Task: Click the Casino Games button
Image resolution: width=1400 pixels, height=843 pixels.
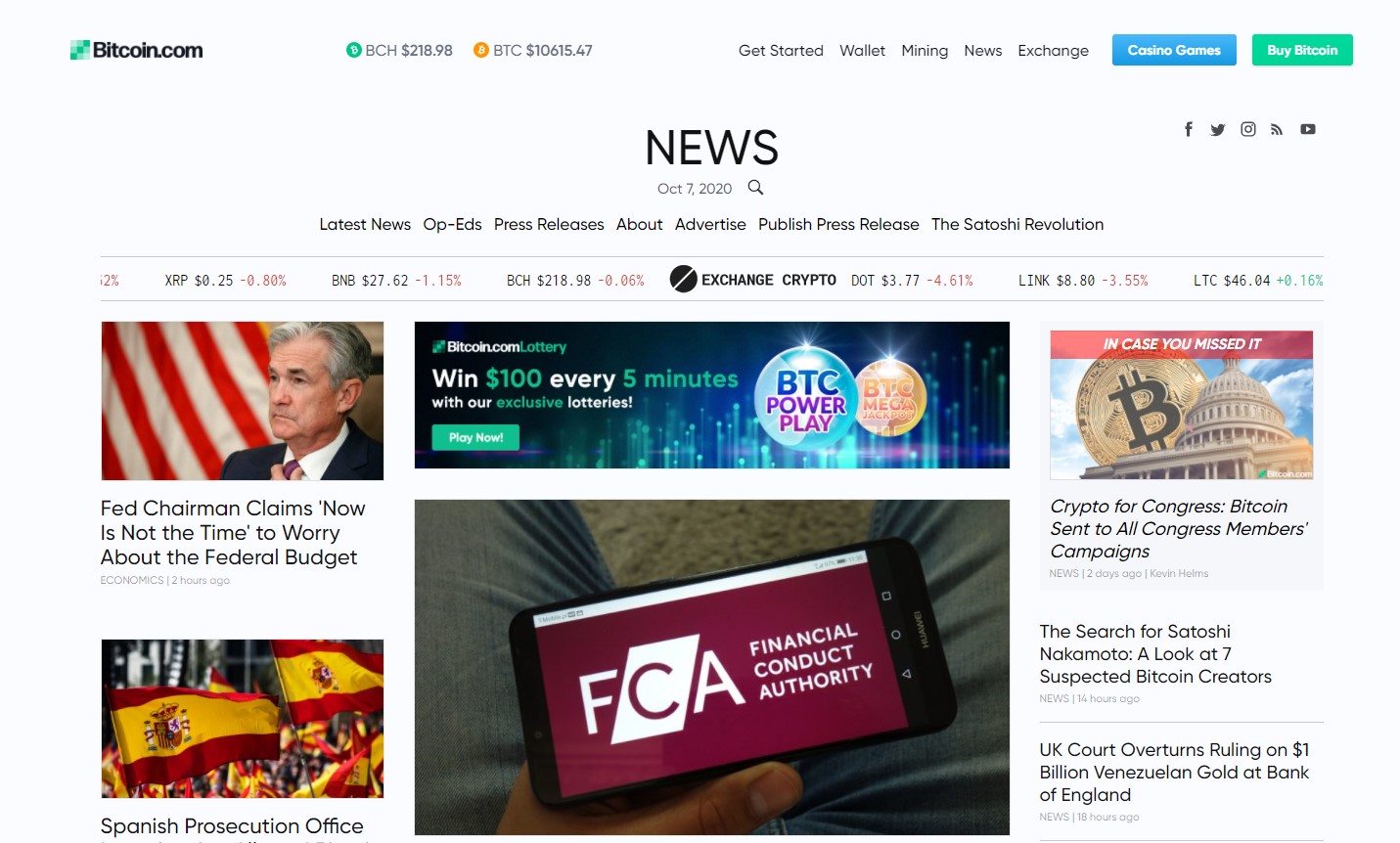Action: [1174, 50]
